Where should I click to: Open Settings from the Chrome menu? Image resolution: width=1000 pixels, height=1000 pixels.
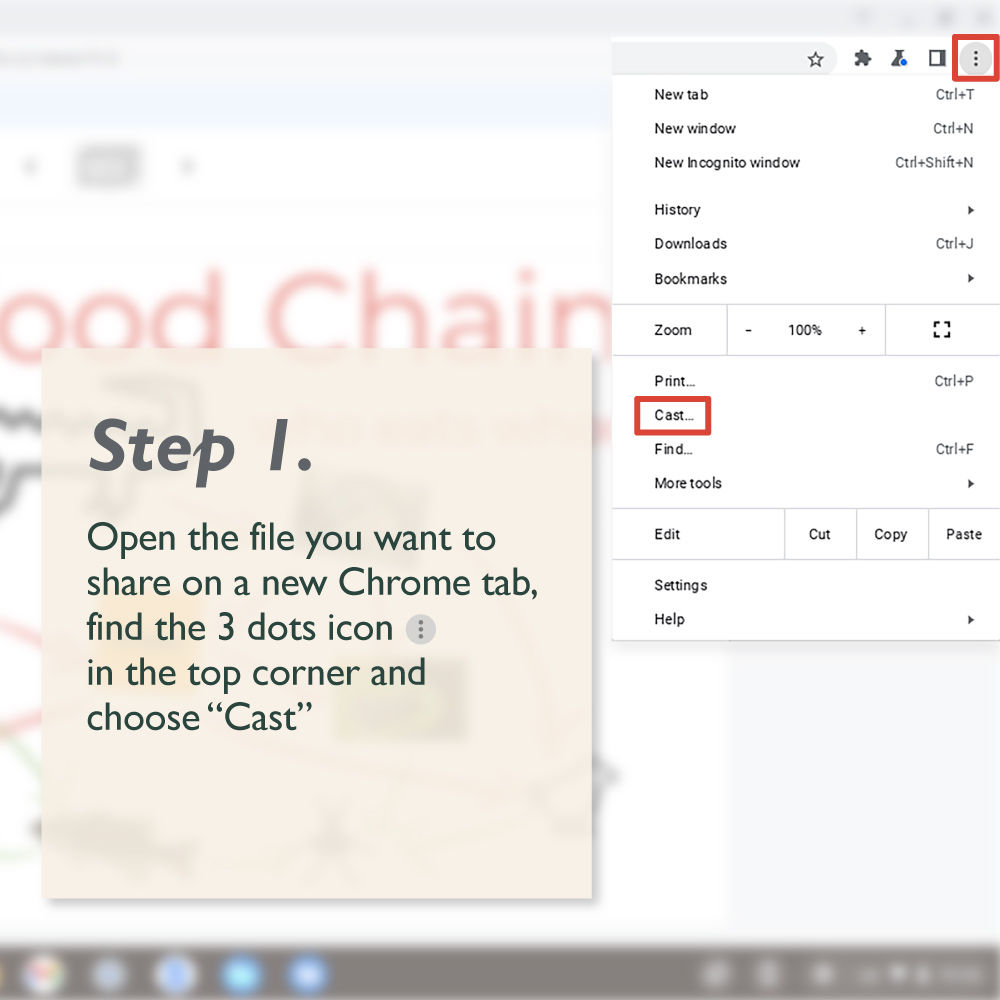point(805,585)
